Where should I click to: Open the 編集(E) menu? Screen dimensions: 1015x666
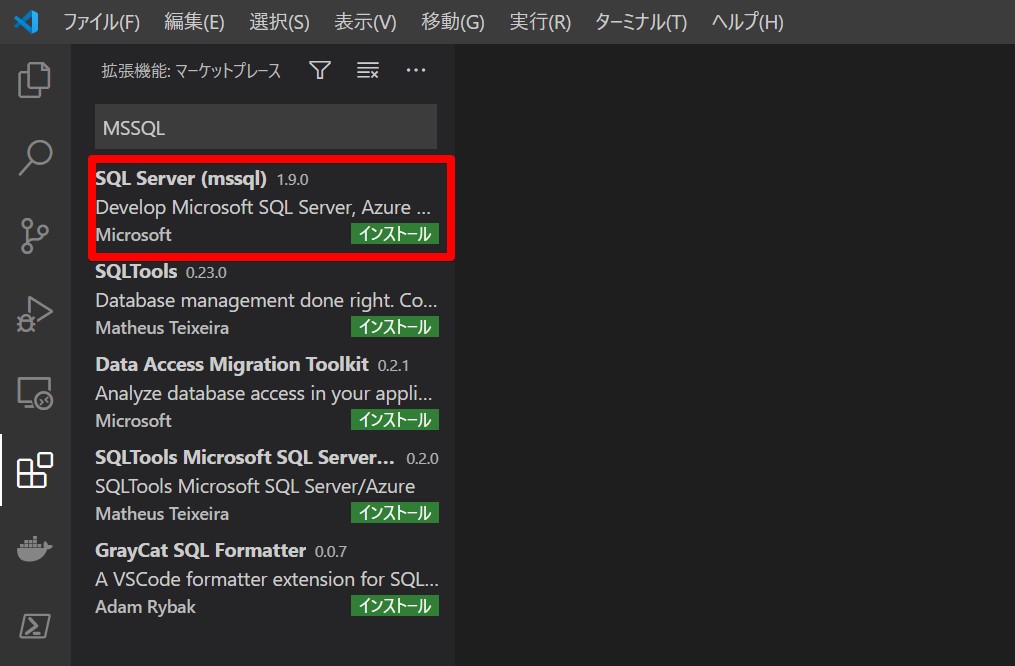click(194, 22)
